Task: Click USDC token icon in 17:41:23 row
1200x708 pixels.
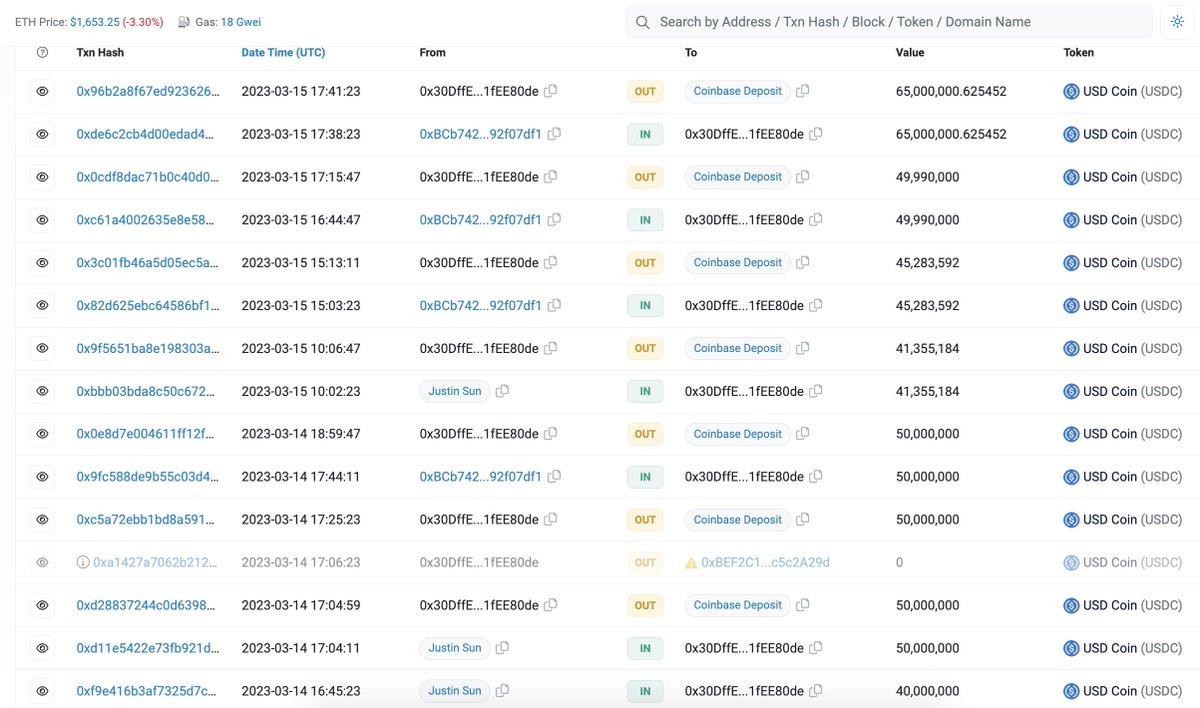Action: tap(1071, 91)
